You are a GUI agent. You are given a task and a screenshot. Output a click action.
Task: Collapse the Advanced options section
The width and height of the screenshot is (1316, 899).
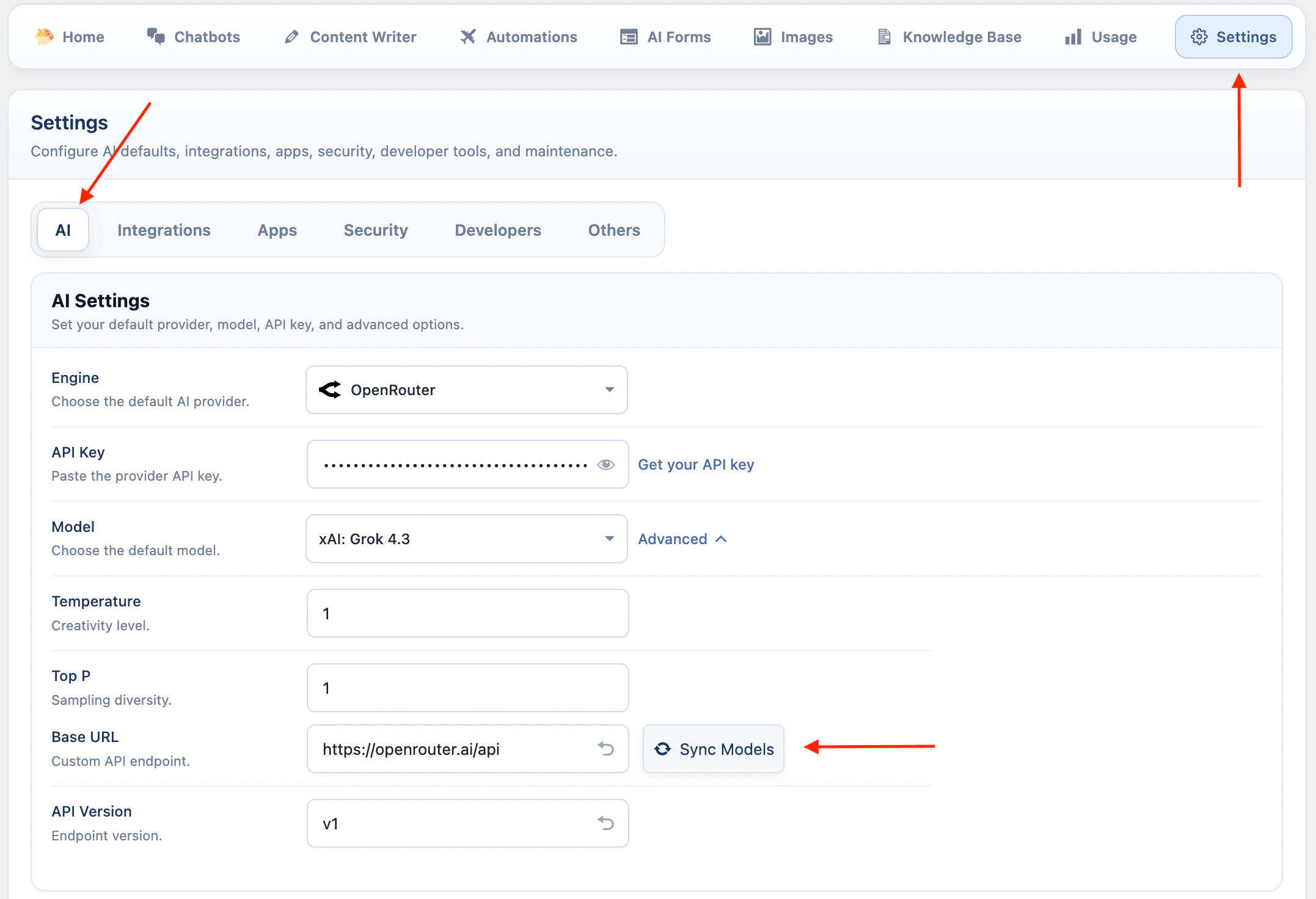coord(682,539)
